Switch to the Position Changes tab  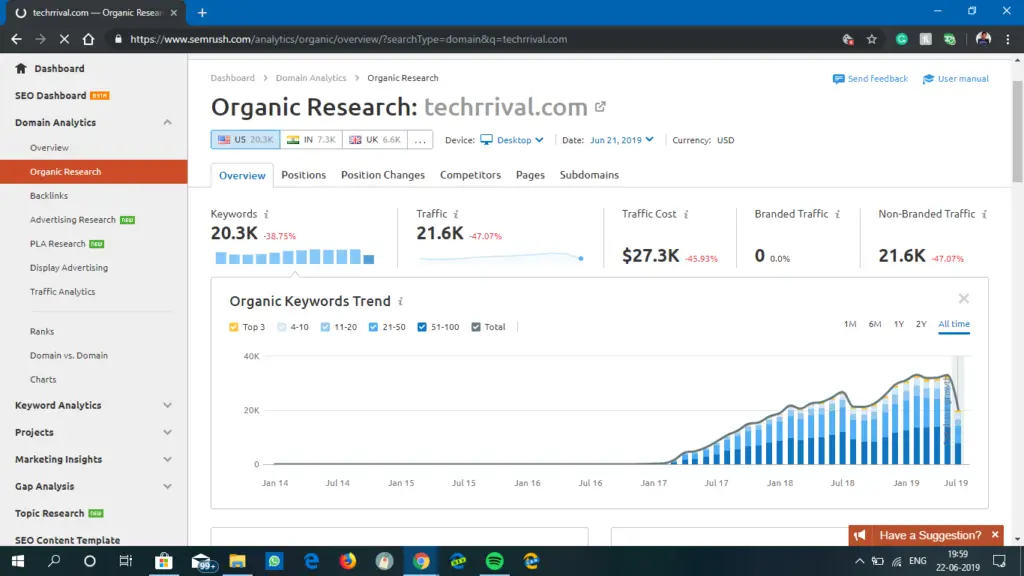click(383, 175)
